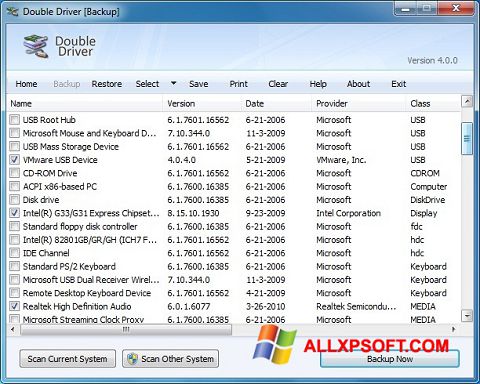The width and height of the screenshot is (480, 384).
Task: Select the Microsoft Streaming Clock Proxy row
Action: (233, 319)
